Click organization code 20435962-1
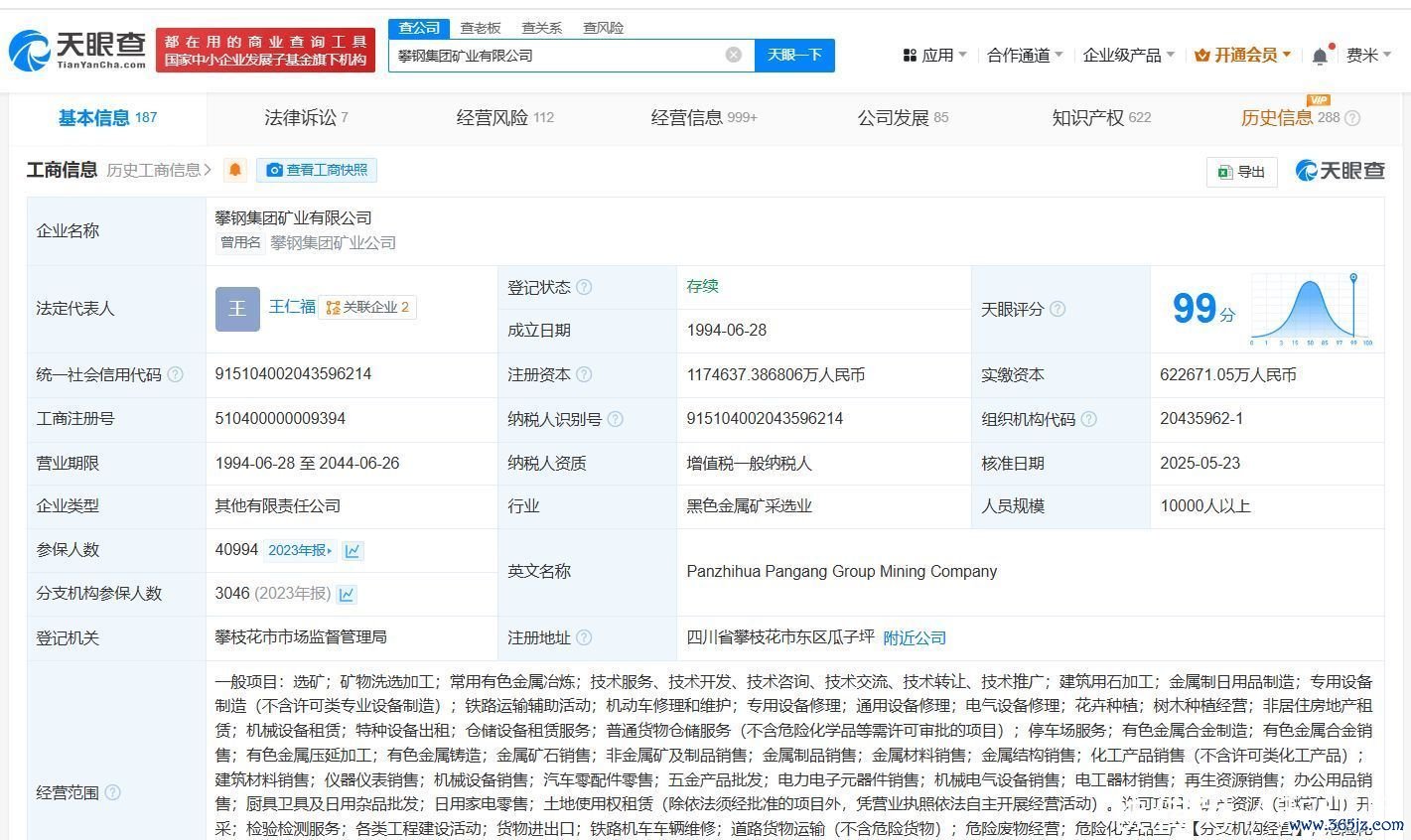 pos(1201,419)
